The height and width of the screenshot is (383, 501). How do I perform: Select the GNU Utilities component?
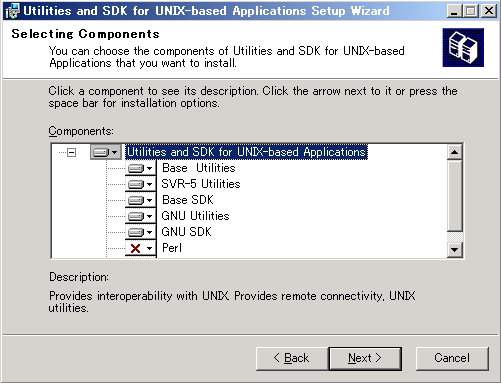pyautogui.click(x=195, y=216)
